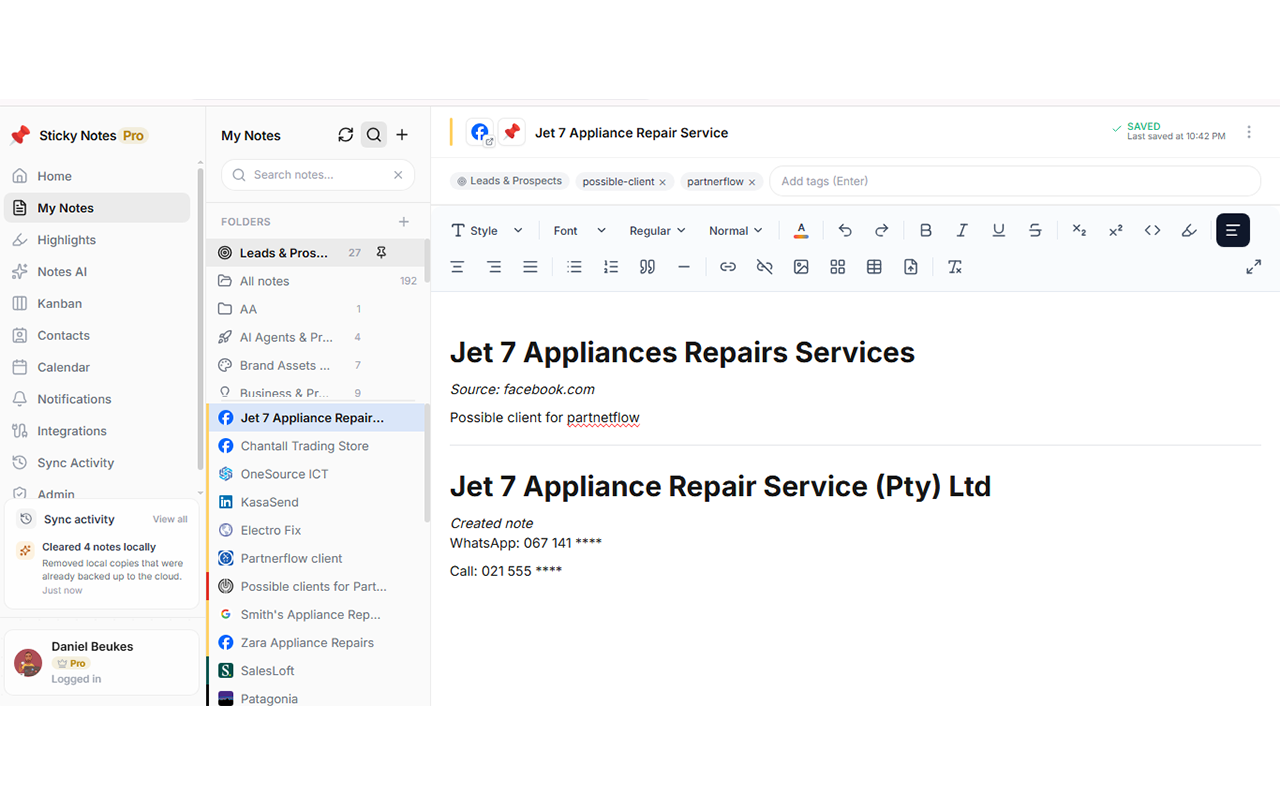The height and width of the screenshot is (800, 1280).
Task: Sync notes with the refresh icon
Action: coord(346,135)
